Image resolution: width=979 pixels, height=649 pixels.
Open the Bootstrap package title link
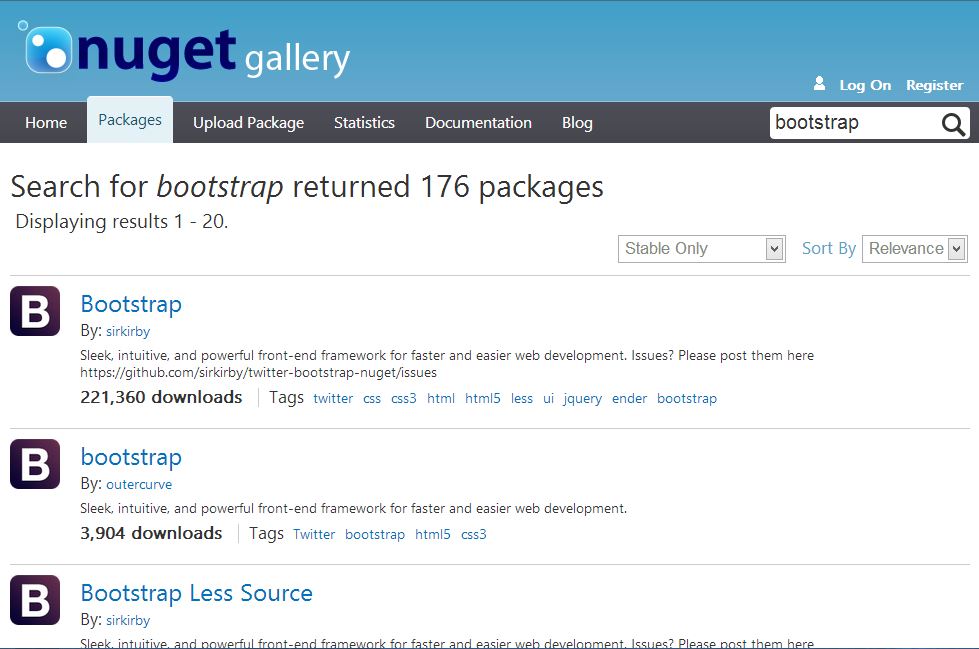131,304
